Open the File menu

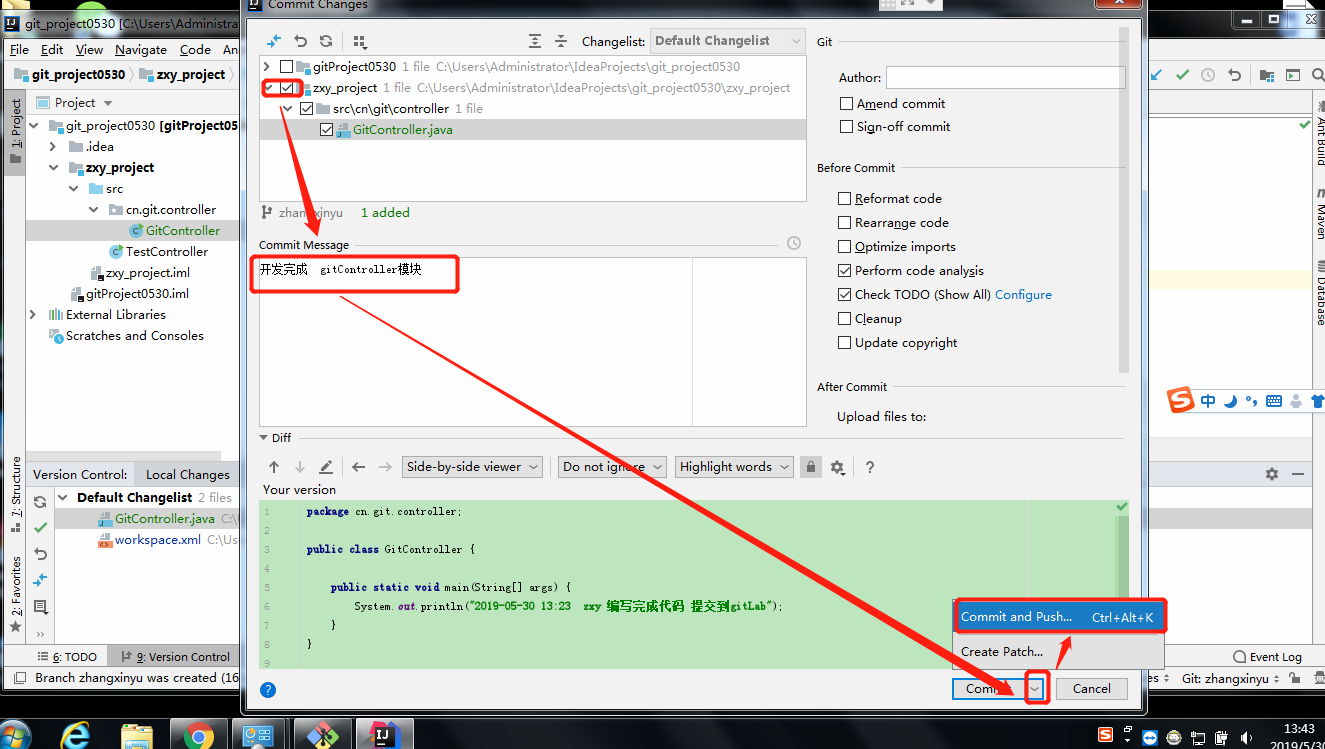pyautogui.click(x=19, y=49)
